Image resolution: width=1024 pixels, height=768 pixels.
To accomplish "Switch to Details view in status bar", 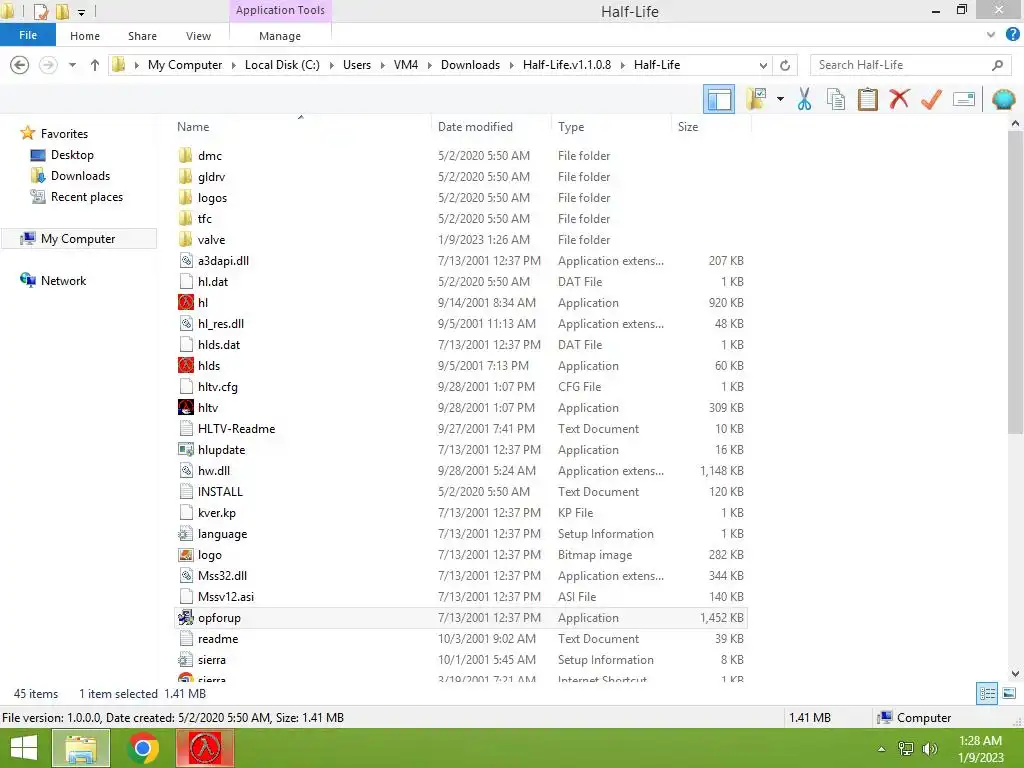I will point(987,694).
